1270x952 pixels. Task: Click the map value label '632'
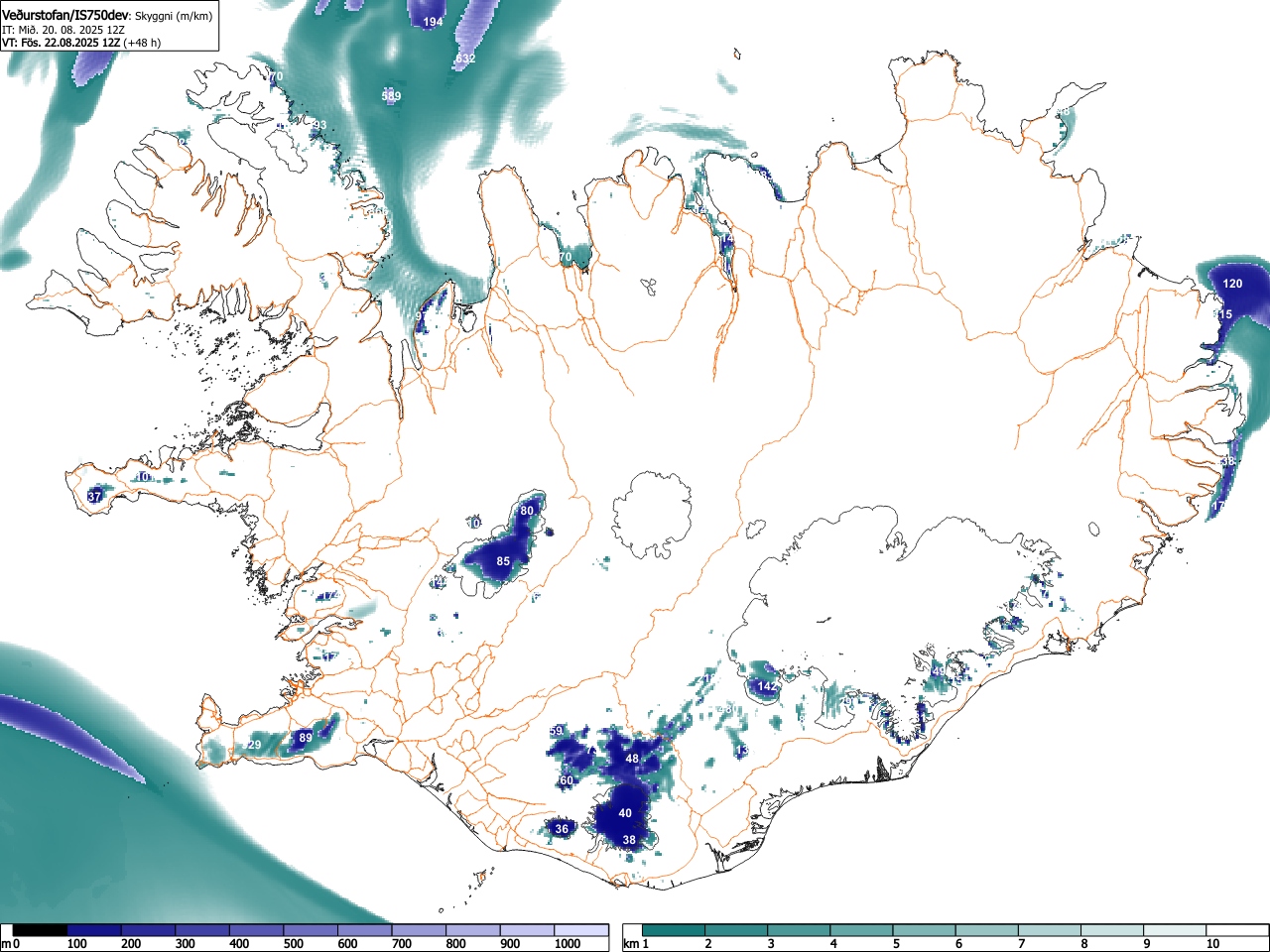click(465, 59)
